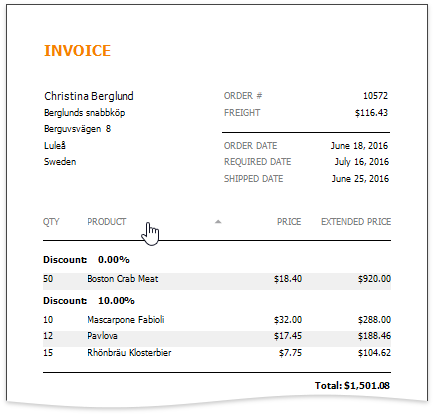Viewport: 434px width, 416px height.
Task: Click the Discount 0.00% group header
Action: coord(86,260)
